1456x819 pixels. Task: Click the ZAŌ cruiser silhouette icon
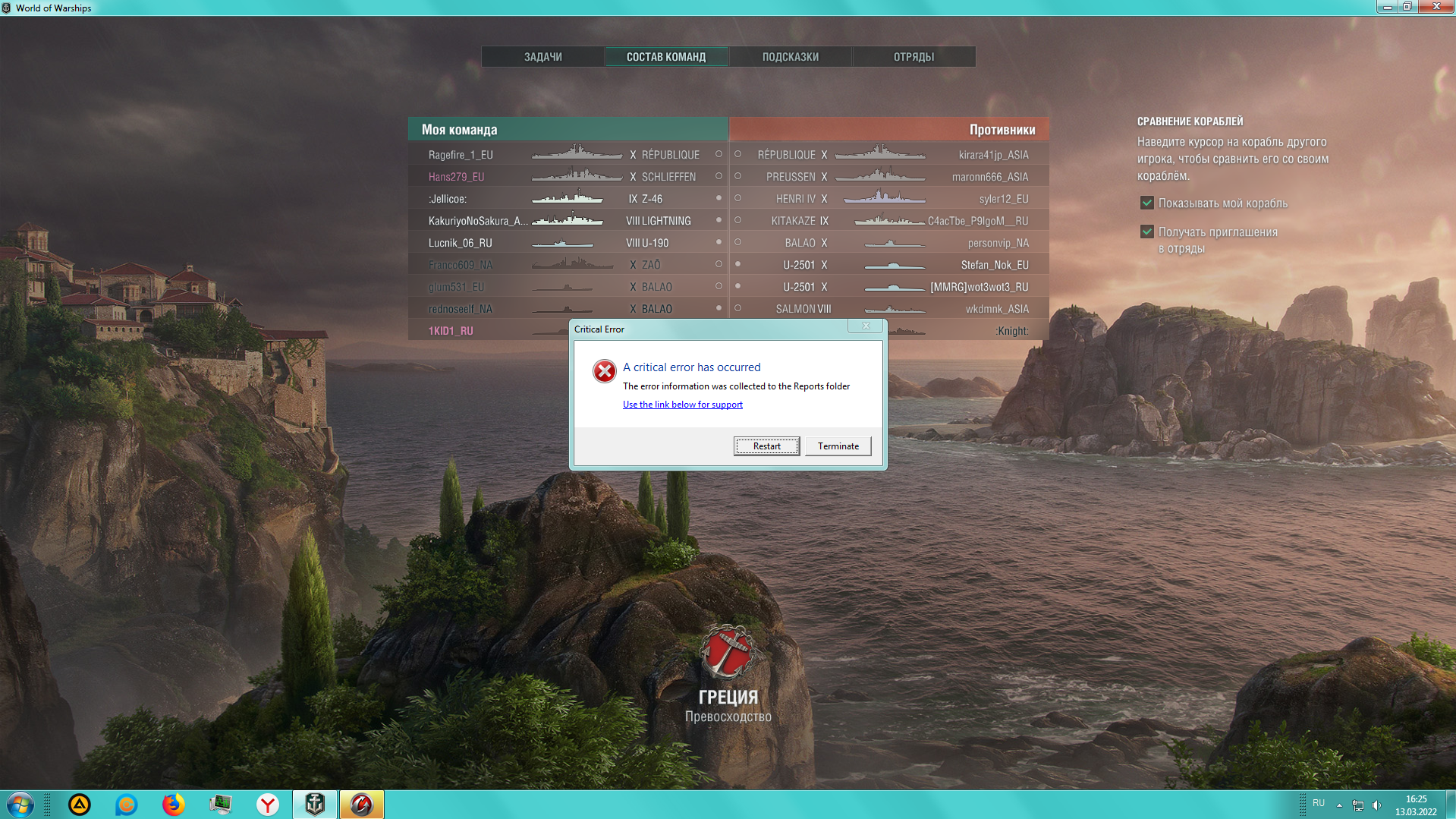pos(572,263)
